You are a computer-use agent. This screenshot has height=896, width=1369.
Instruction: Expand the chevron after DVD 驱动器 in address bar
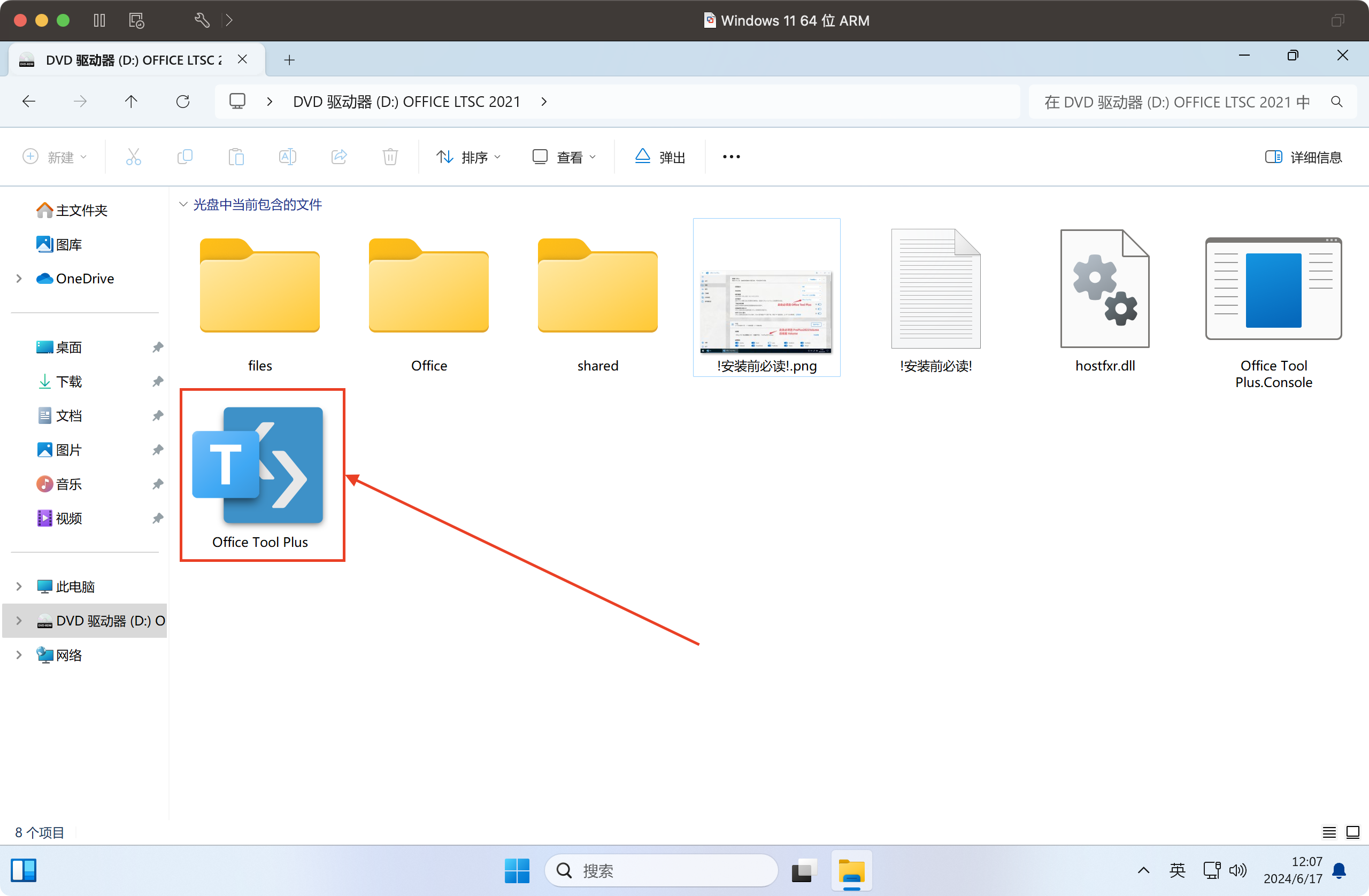[x=543, y=102]
